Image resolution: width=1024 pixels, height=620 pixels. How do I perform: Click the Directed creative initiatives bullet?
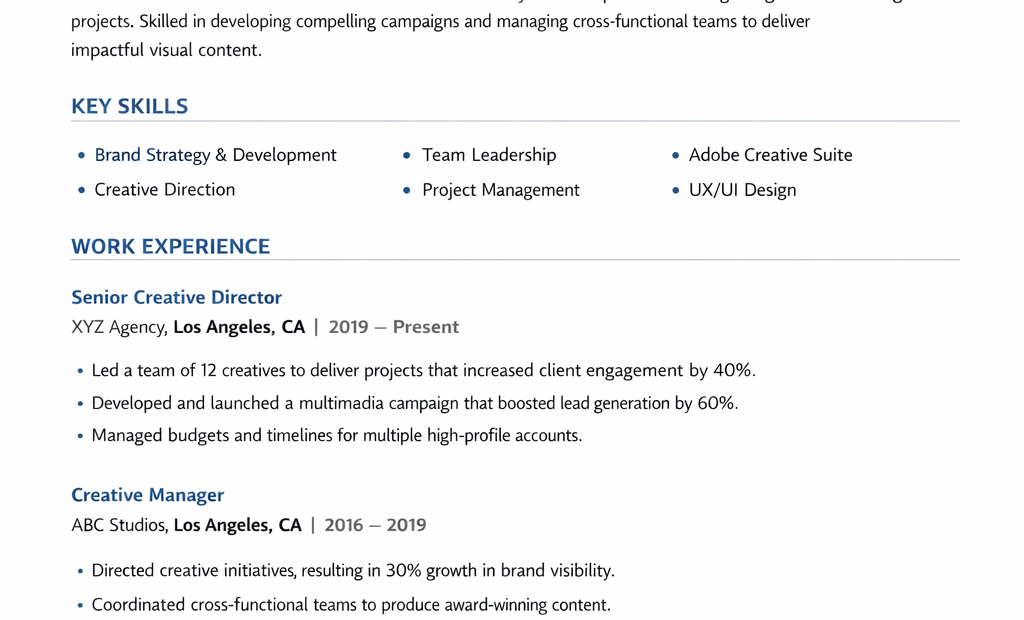pyautogui.click(x=352, y=571)
